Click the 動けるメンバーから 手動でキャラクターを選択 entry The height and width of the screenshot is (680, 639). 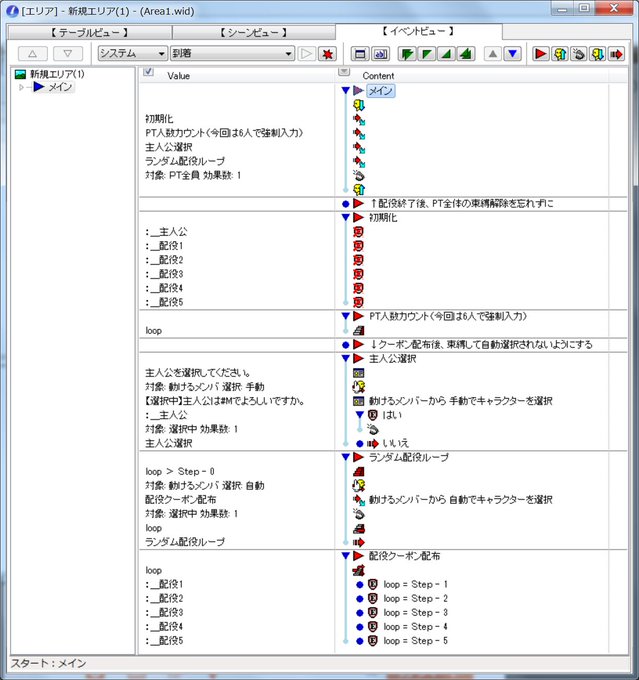click(461, 401)
